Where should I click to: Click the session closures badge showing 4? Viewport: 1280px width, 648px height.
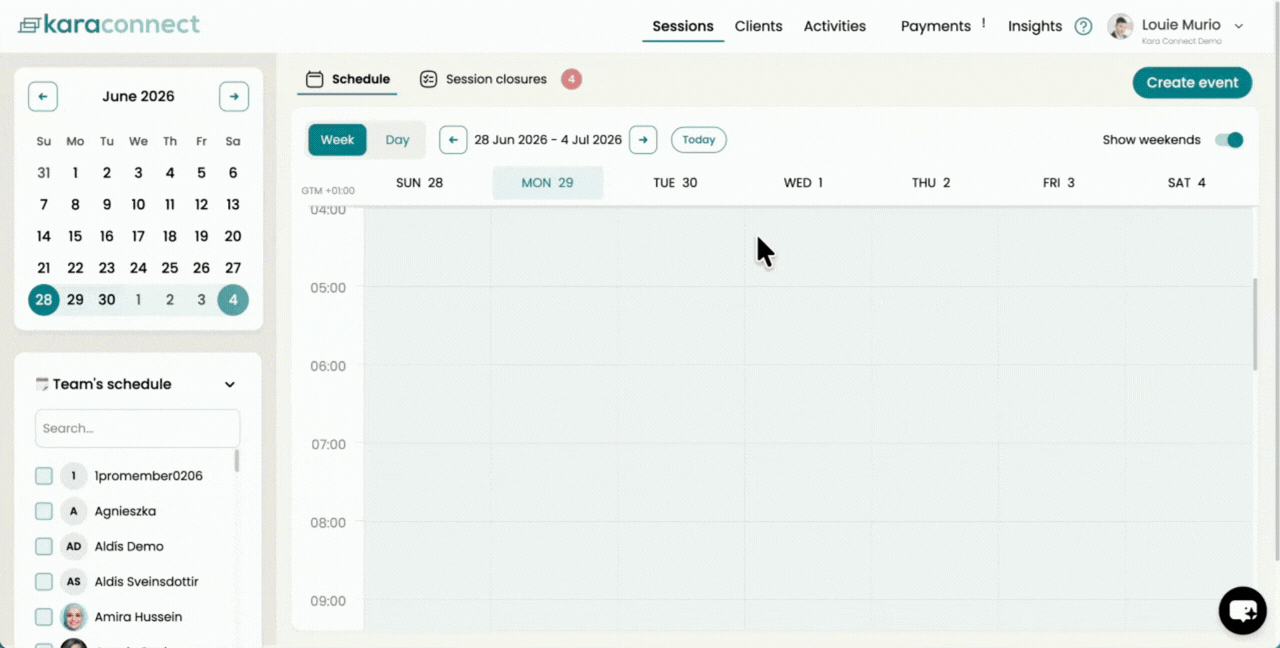(x=571, y=79)
